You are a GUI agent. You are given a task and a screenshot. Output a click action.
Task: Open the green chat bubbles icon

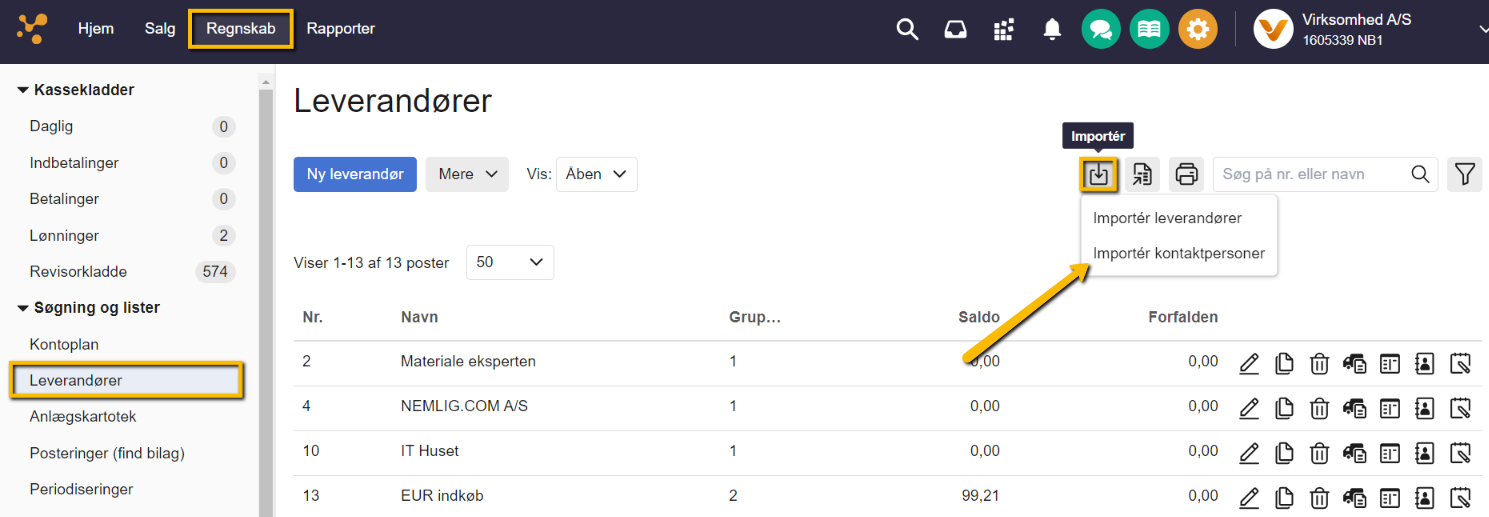pos(1101,29)
